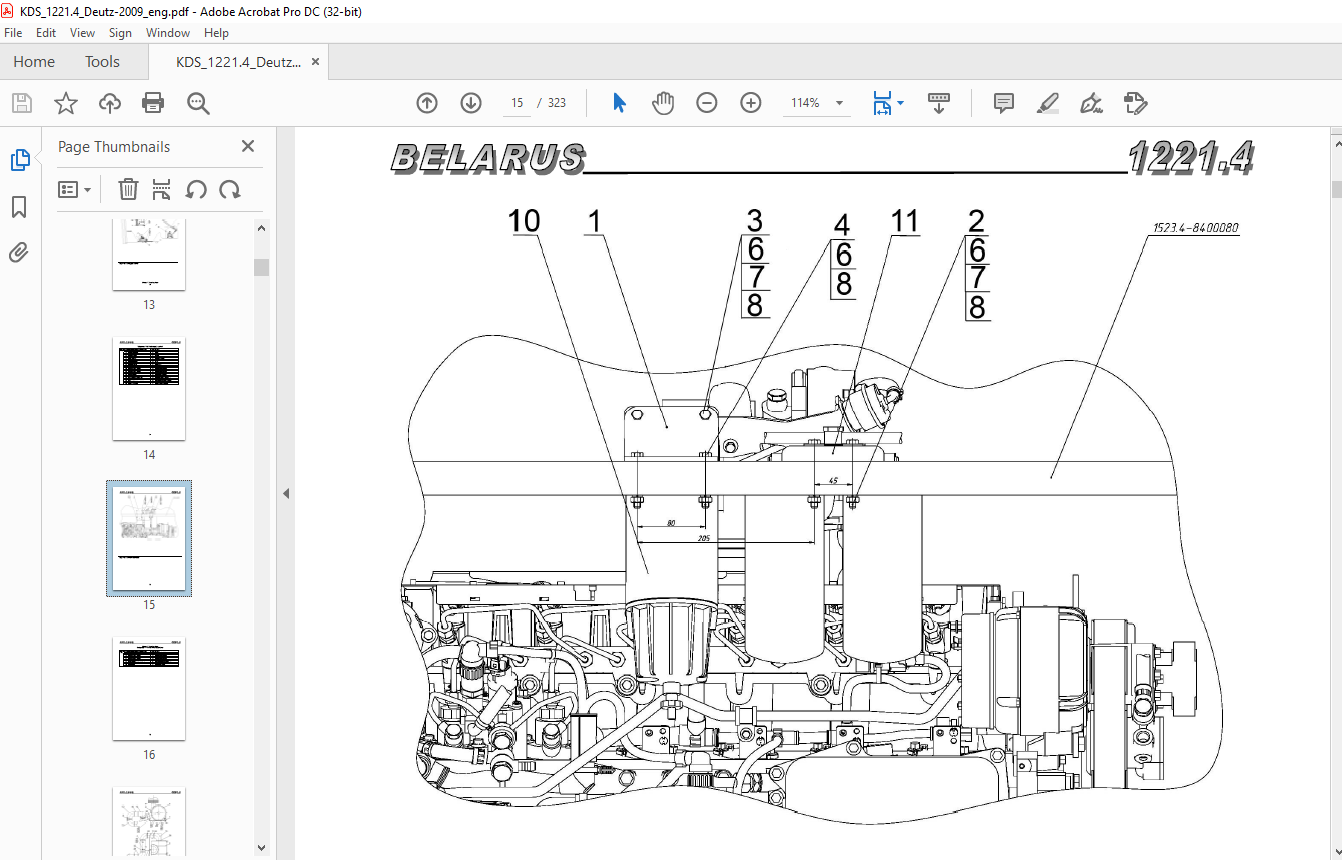Select the Highlight text pen
The width and height of the screenshot is (1342, 860).
click(x=1048, y=103)
